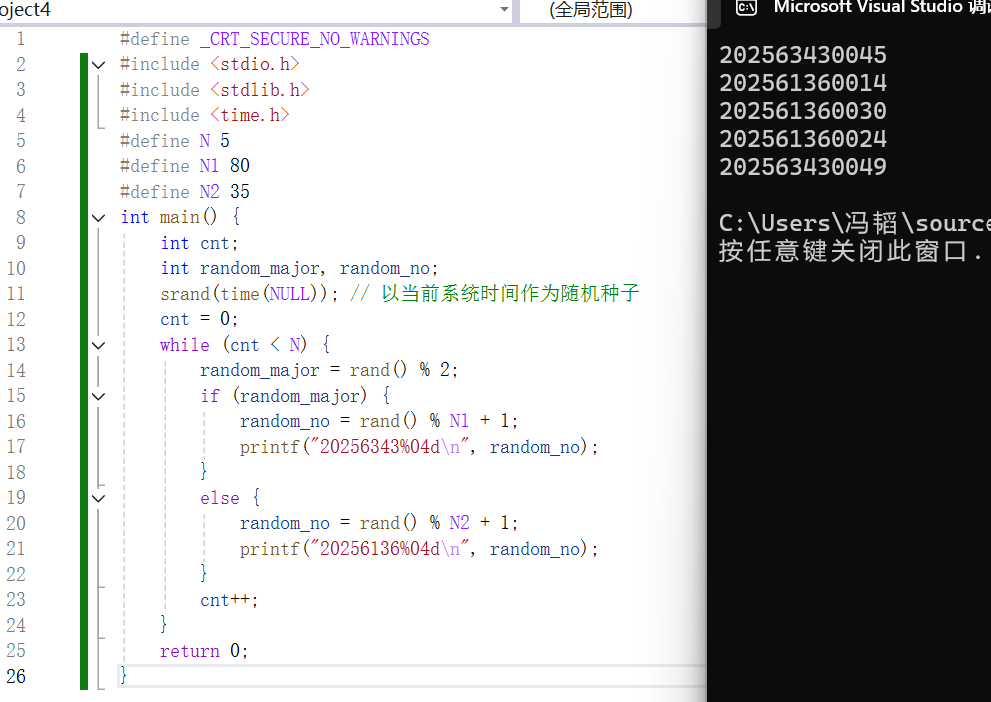The image size is (991, 702).
Task: Click the srand(time(NULL)) call
Action: point(245,294)
